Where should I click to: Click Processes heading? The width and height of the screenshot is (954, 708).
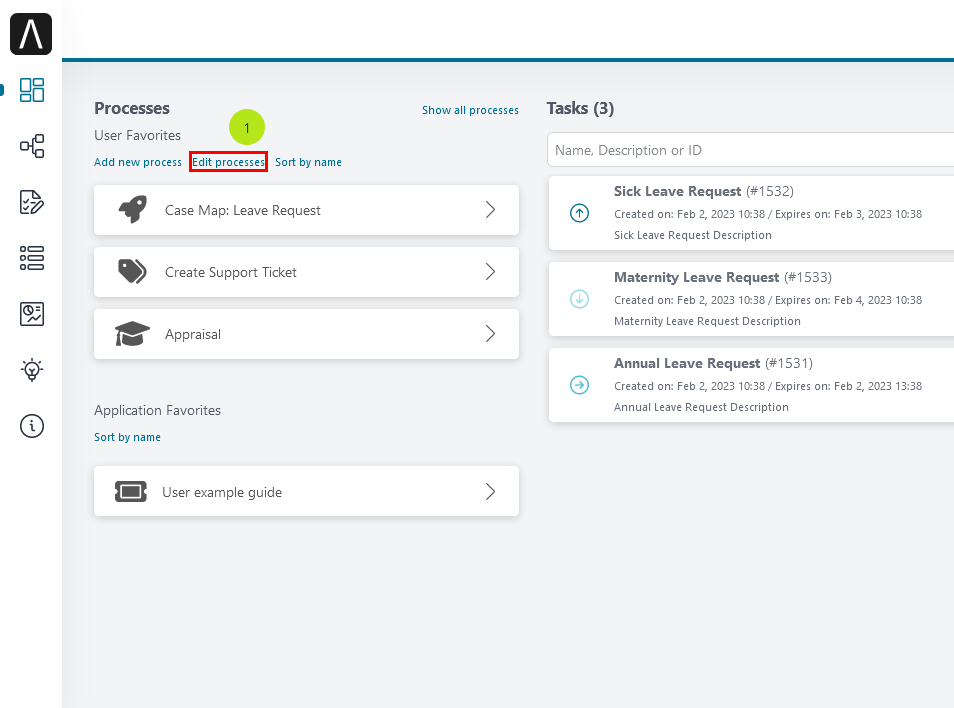pos(132,108)
